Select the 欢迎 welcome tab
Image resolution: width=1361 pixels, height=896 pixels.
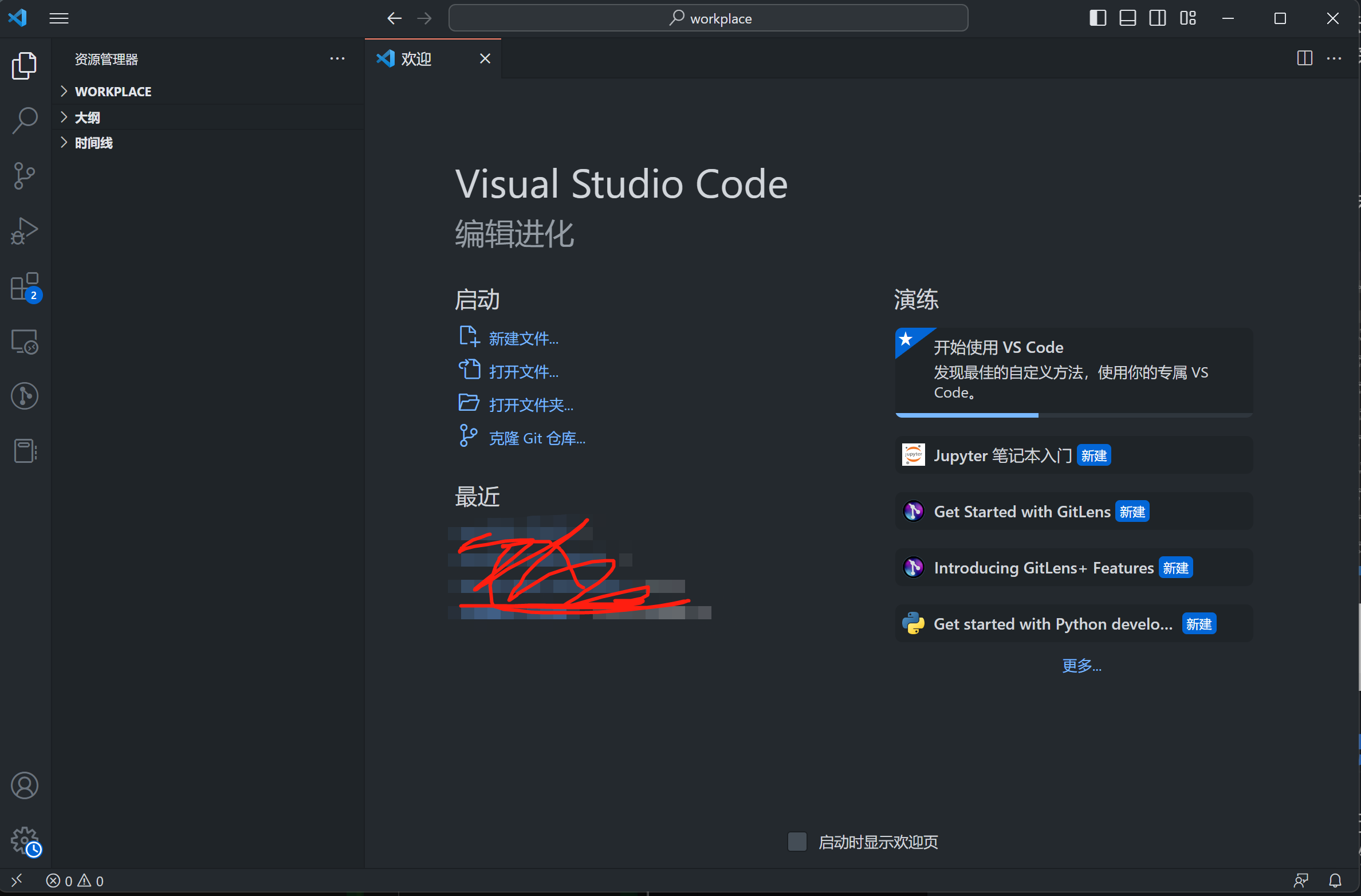(416, 59)
